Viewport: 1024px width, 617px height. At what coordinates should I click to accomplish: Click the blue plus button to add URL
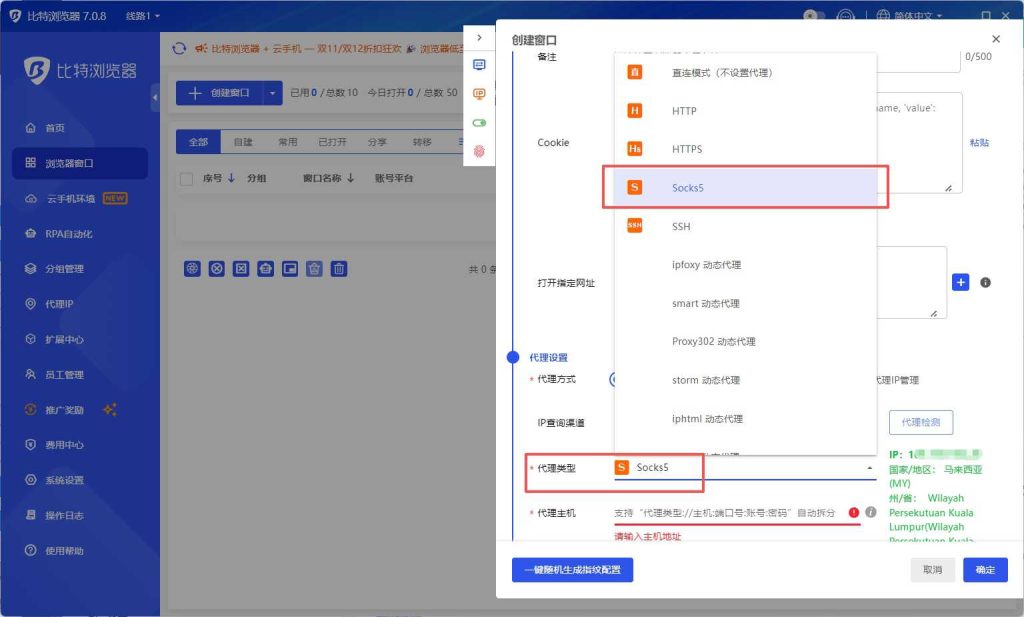tap(960, 283)
